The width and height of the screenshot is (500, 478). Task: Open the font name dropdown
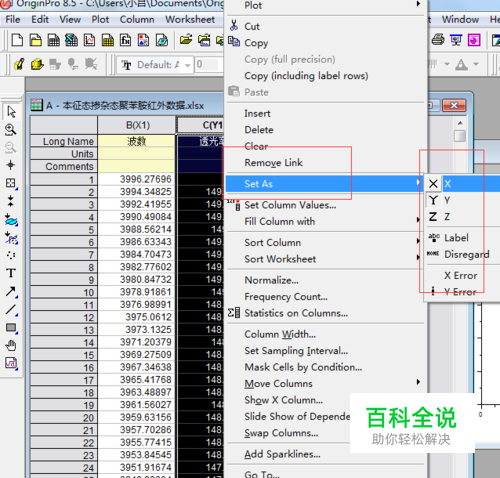188,65
